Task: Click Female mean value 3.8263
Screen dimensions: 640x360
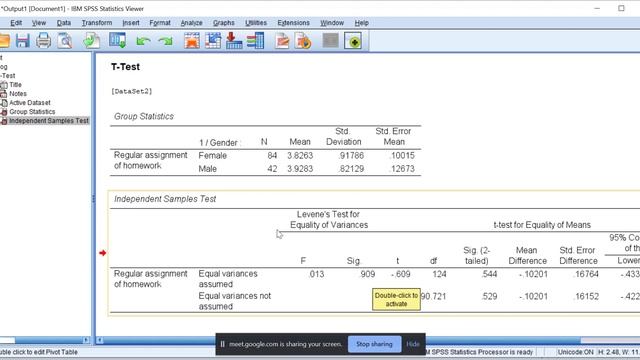Action: (x=300, y=156)
